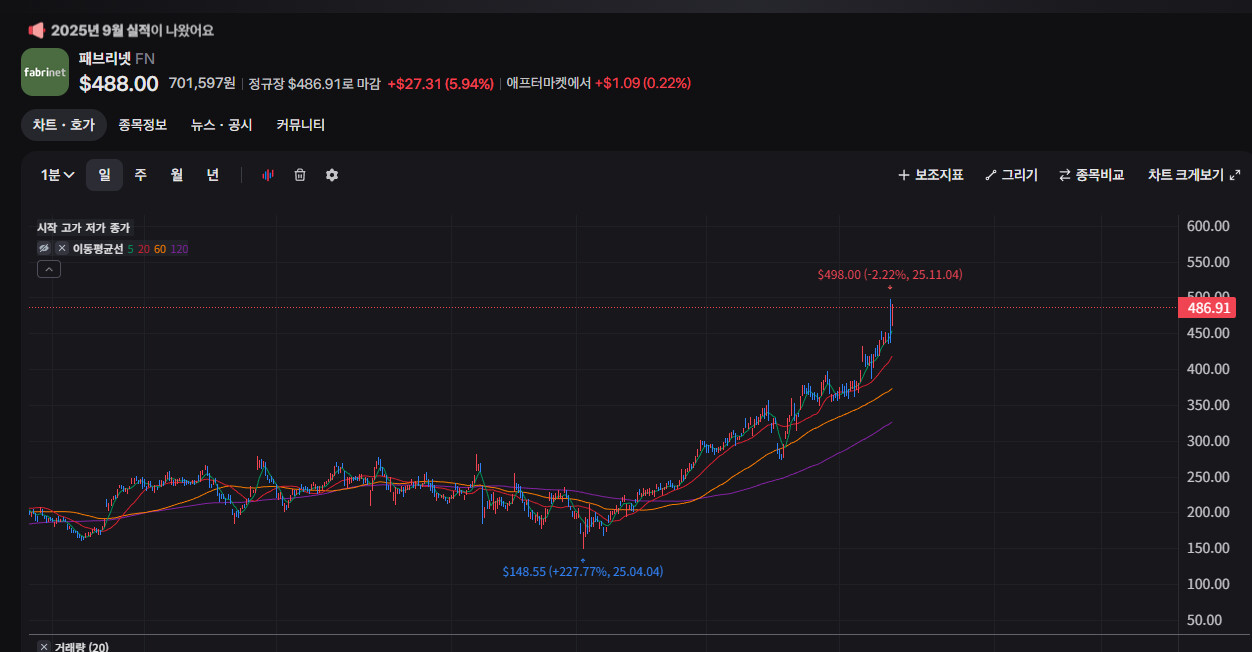Image resolution: width=1252 pixels, height=652 pixels.
Task: Open 그리기 drawing tools
Action: (1011, 175)
